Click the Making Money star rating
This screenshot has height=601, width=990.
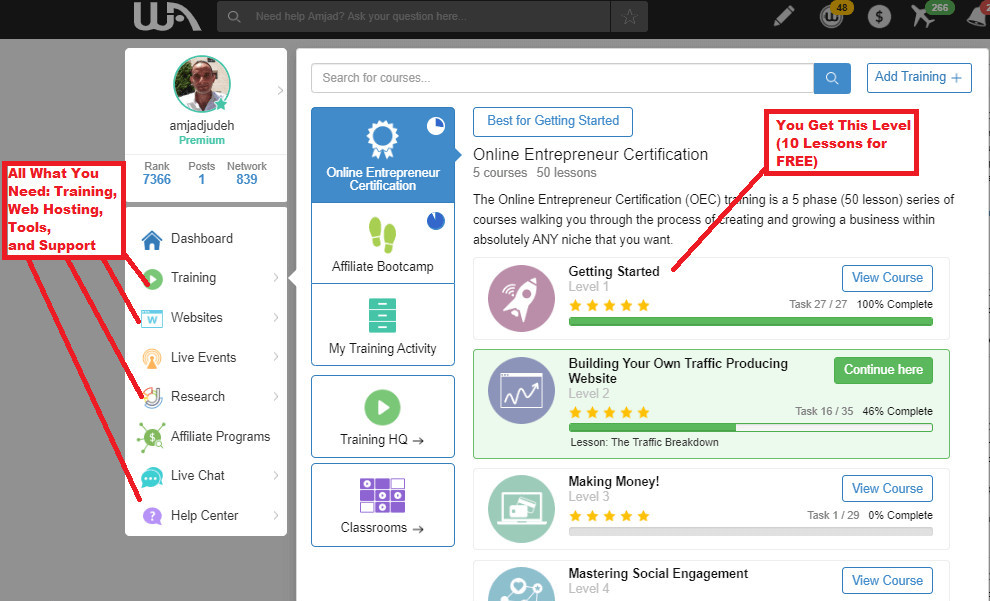click(609, 516)
